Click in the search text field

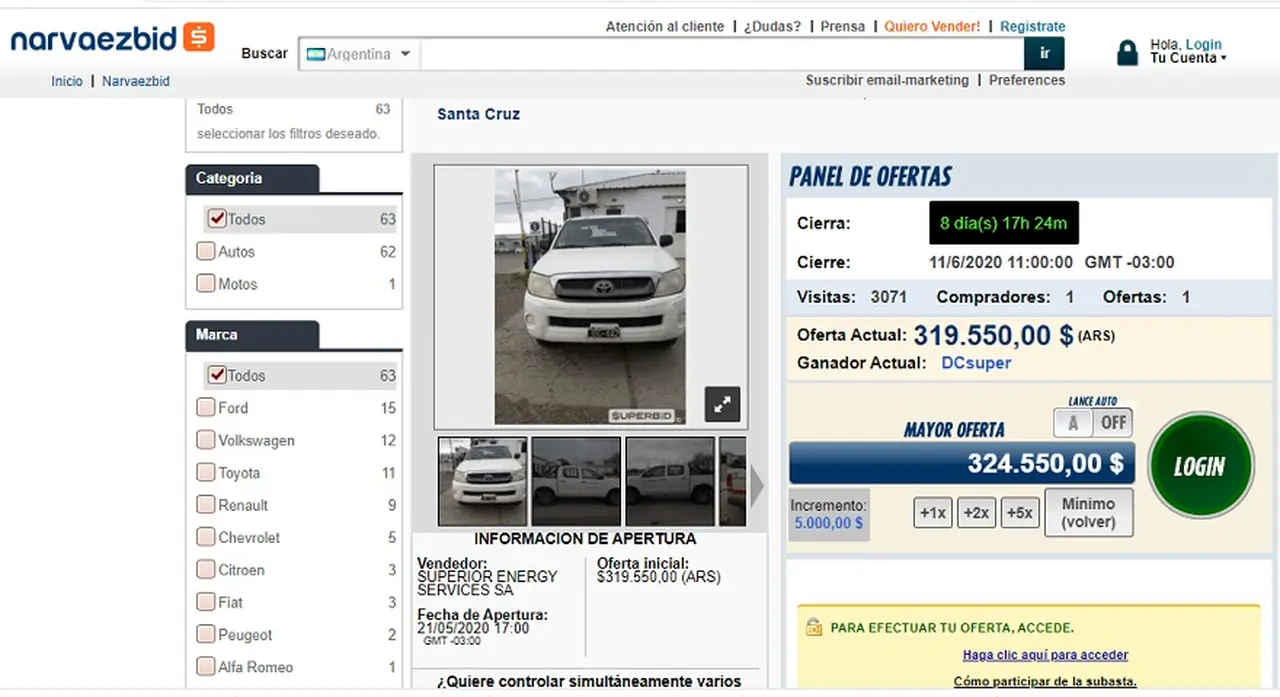(722, 54)
